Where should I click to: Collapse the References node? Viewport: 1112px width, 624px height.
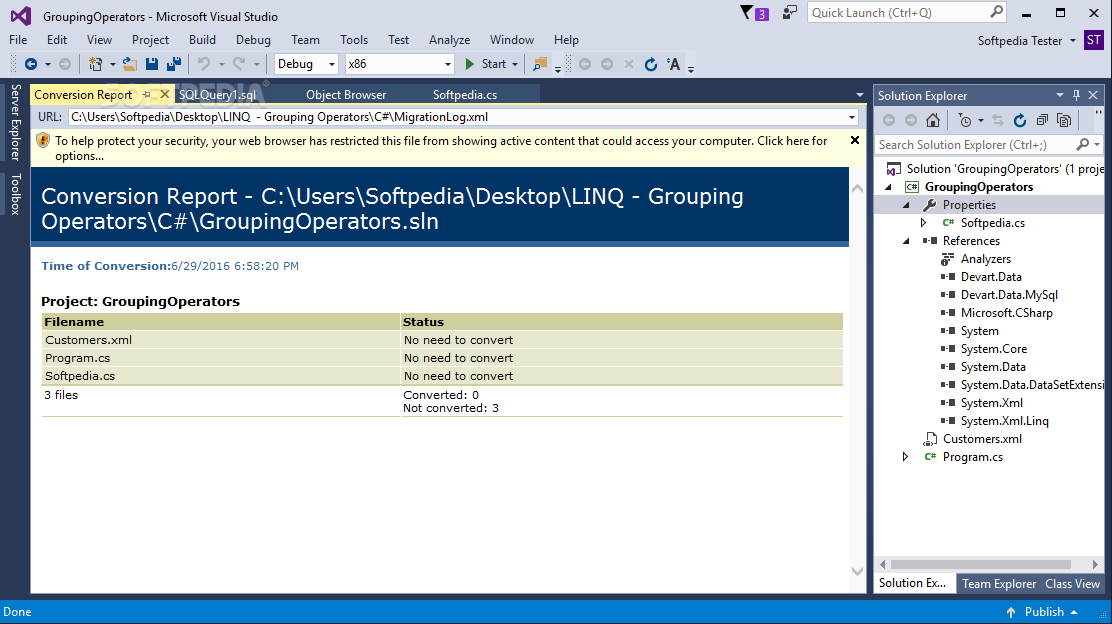(x=907, y=241)
